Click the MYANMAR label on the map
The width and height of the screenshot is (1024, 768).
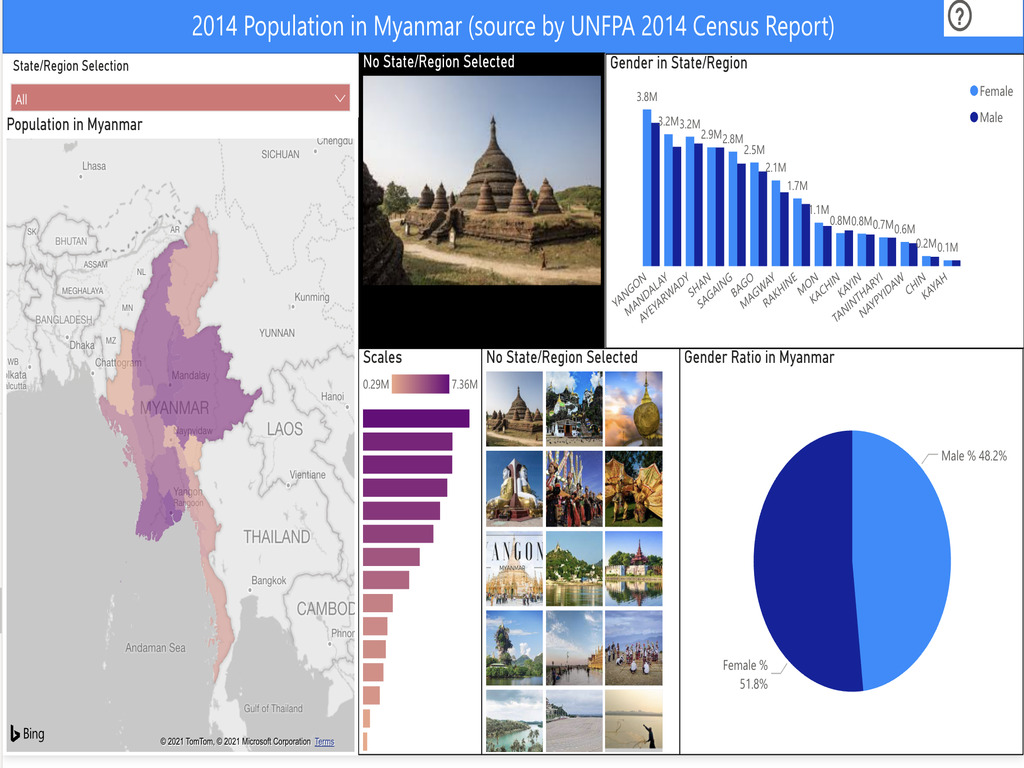pos(175,408)
